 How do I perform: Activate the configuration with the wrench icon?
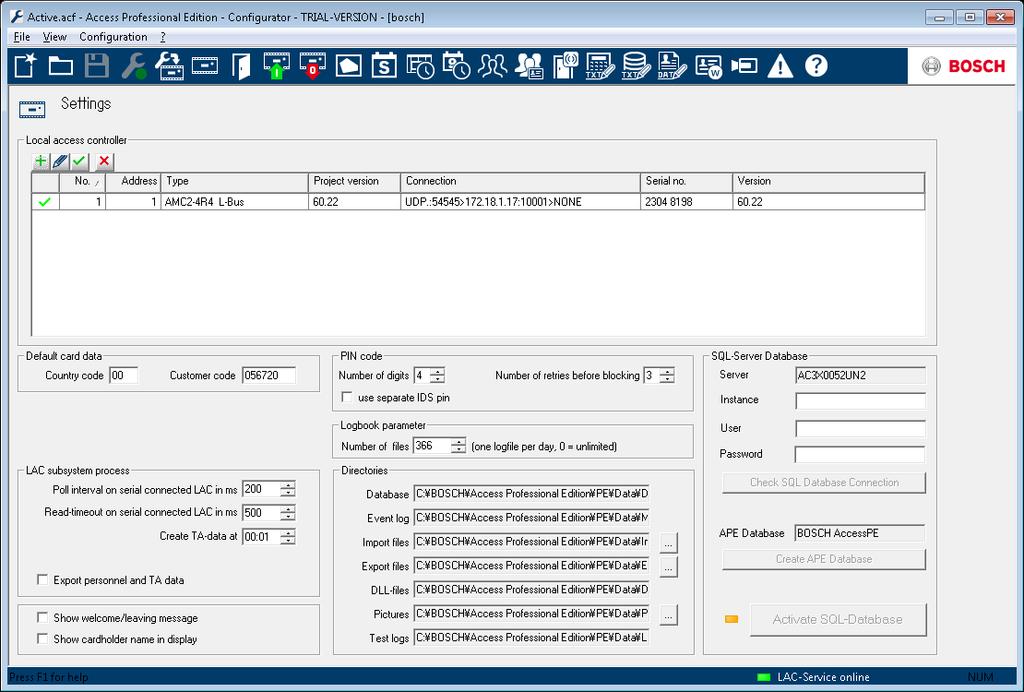[x=133, y=66]
